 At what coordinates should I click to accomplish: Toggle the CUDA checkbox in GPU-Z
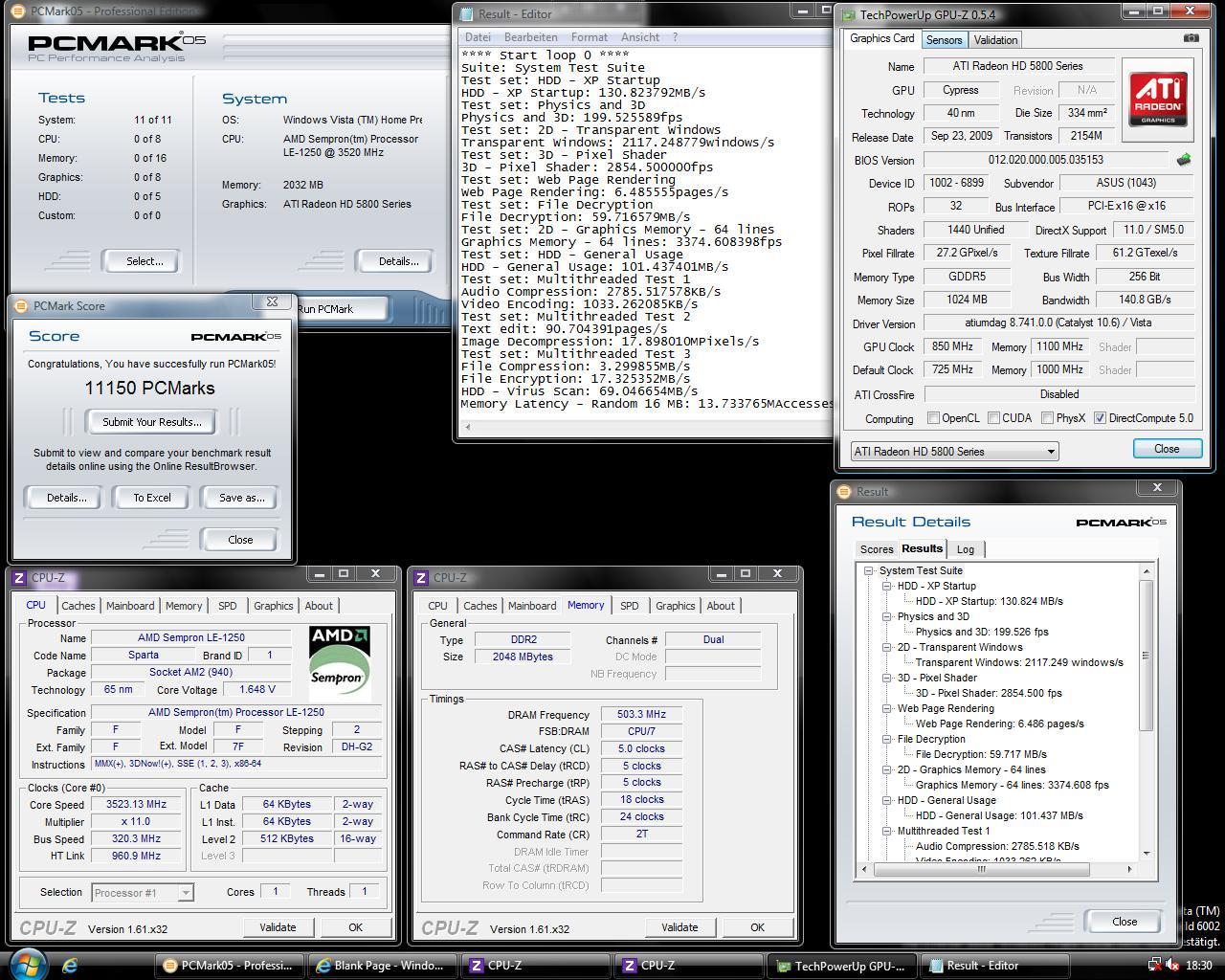[993, 418]
